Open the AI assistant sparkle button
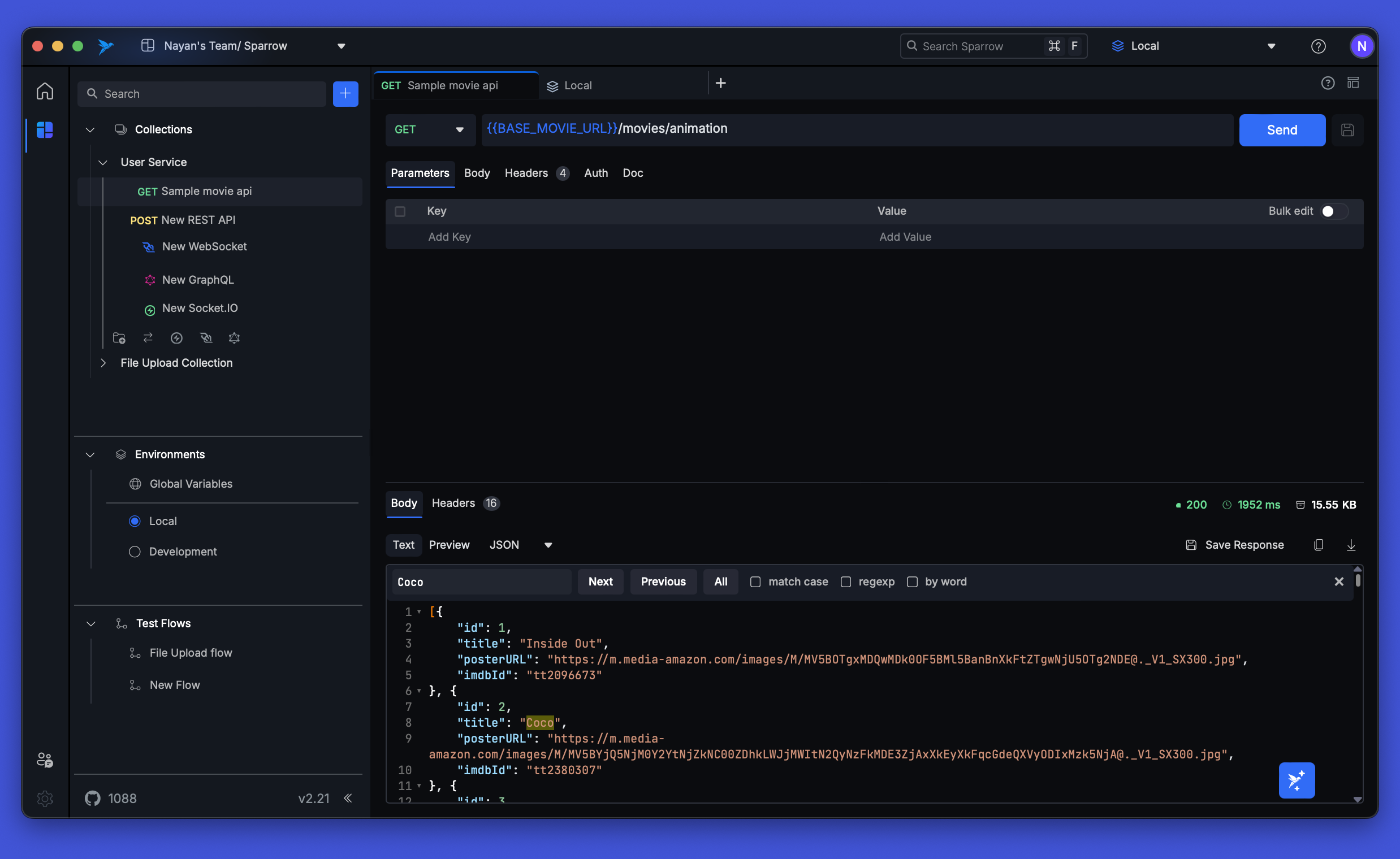The image size is (1400, 859). (x=1296, y=780)
